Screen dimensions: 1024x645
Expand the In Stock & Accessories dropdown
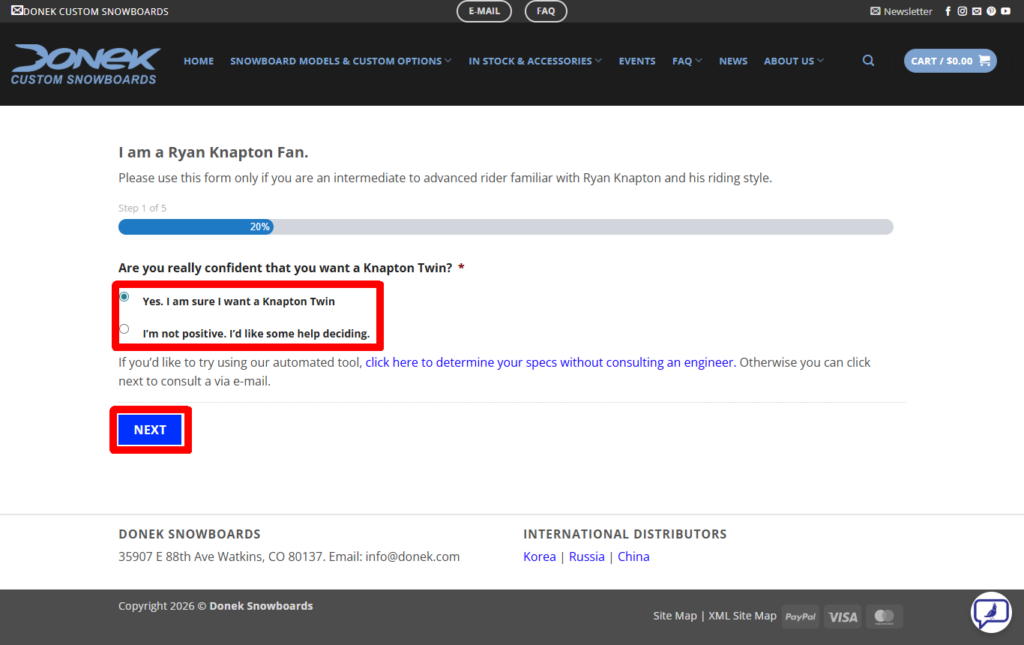click(535, 61)
